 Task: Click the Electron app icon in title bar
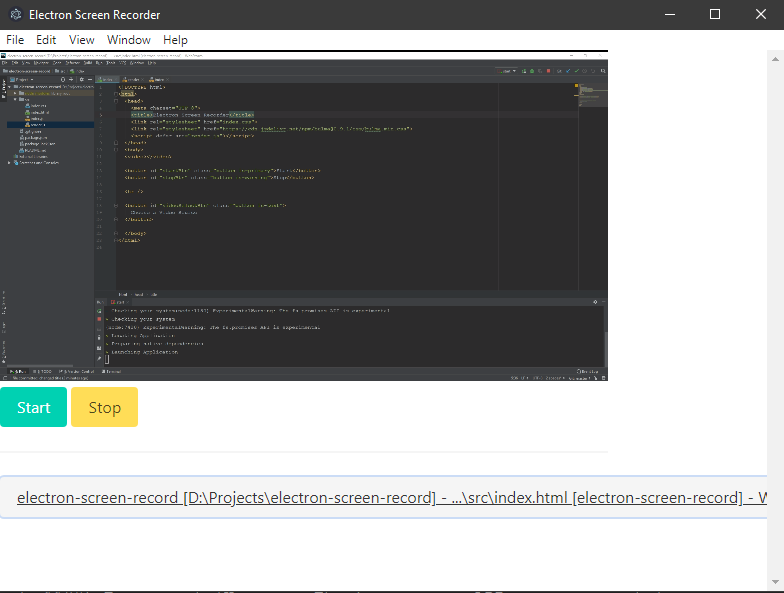[14, 15]
